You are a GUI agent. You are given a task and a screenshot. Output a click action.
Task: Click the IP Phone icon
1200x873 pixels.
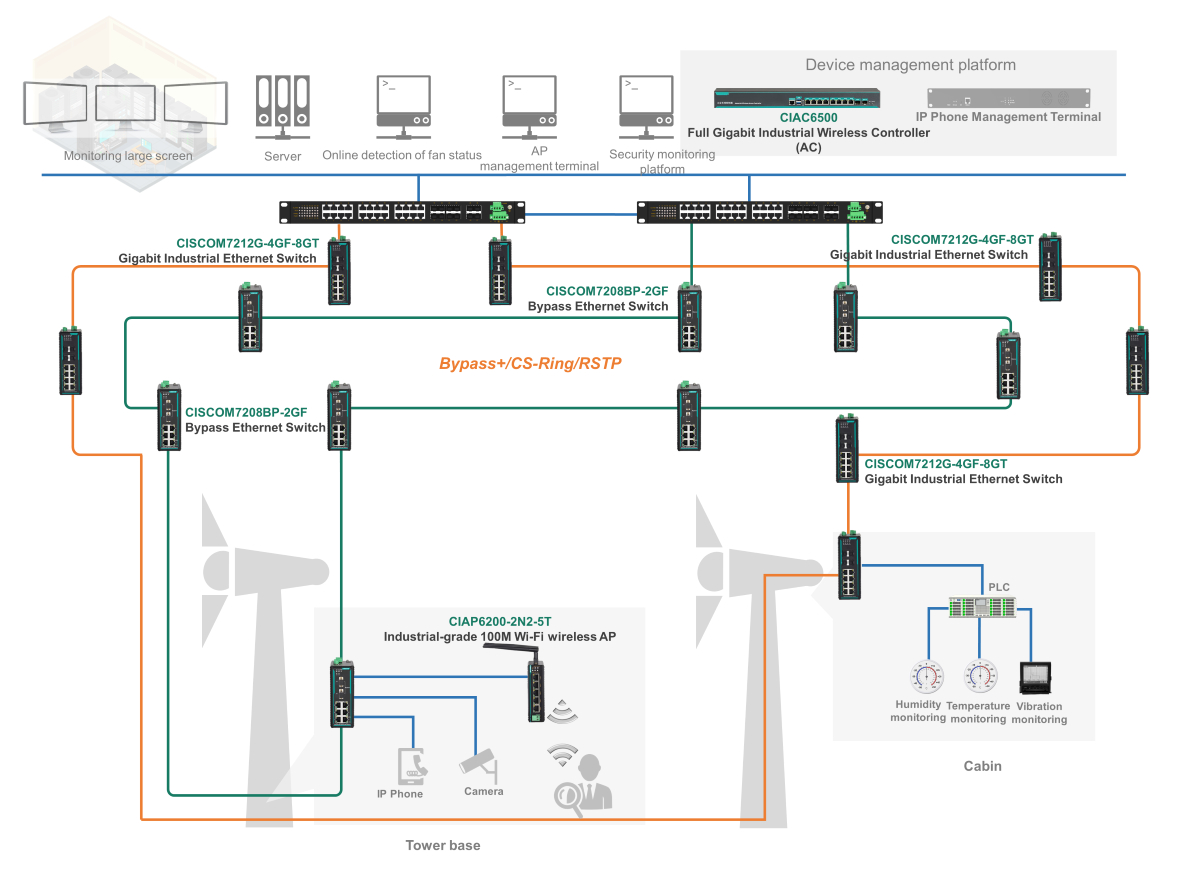(414, 766)
